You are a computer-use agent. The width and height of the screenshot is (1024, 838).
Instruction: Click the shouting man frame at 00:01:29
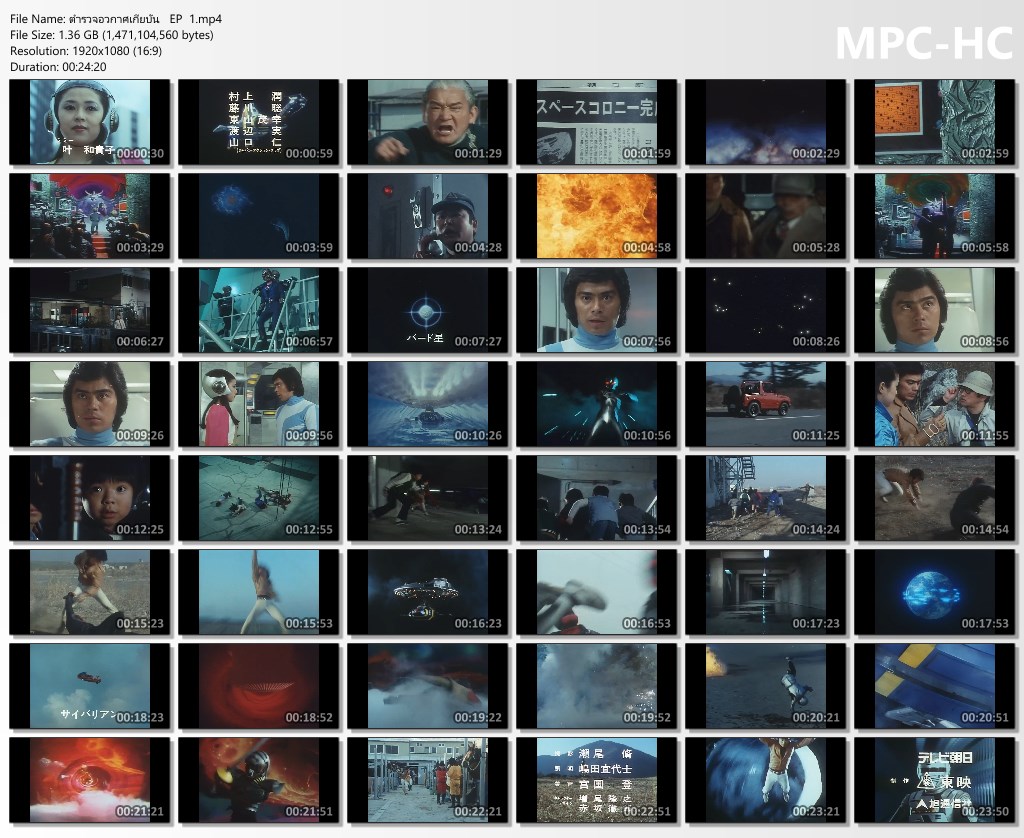click(x=428, y=122)
